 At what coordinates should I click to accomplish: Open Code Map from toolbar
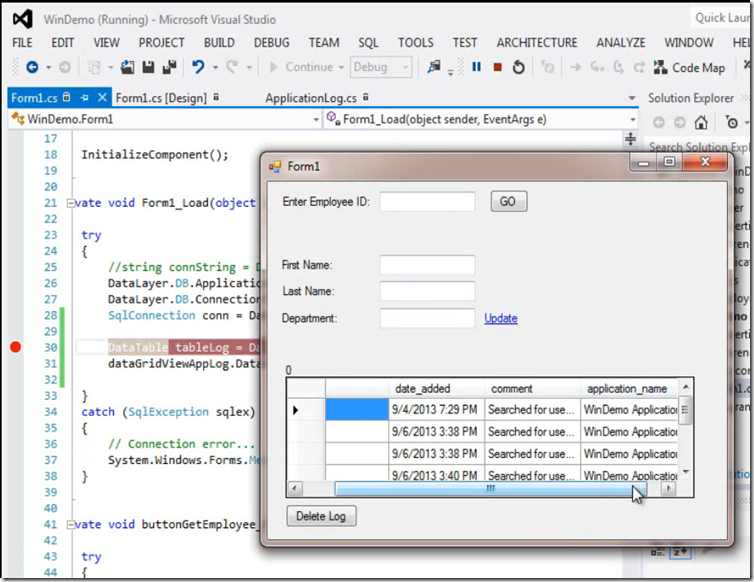tap(689, 68)
